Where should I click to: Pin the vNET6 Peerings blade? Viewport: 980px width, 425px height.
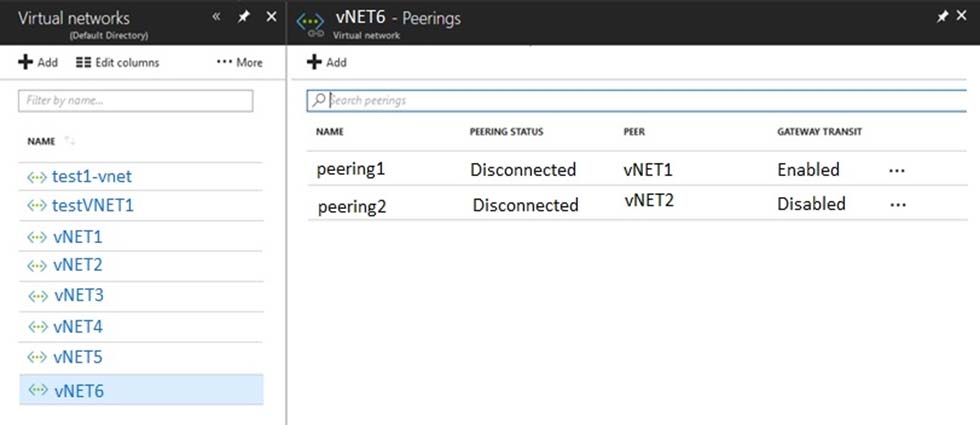tap(942, 18)
